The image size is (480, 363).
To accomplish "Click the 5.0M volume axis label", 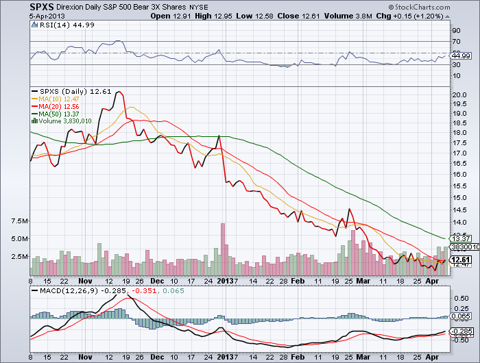I will click(20, 239).
